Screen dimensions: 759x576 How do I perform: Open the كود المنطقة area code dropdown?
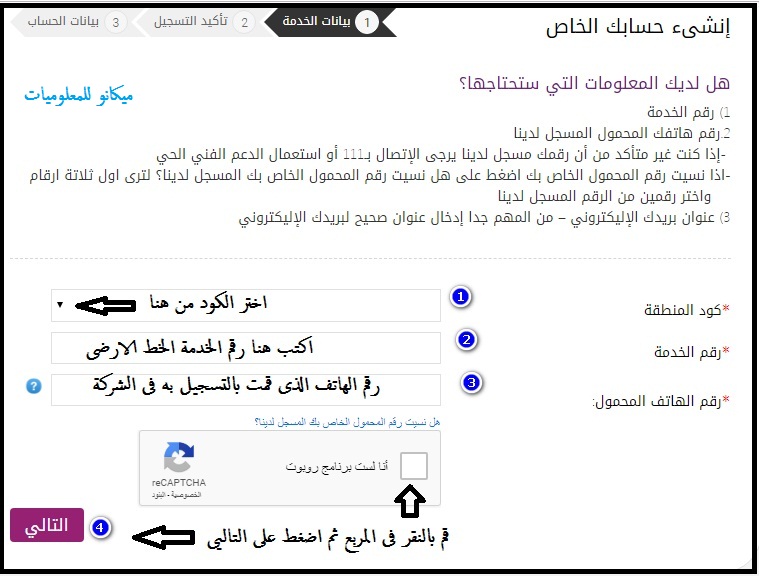(246, 305)
